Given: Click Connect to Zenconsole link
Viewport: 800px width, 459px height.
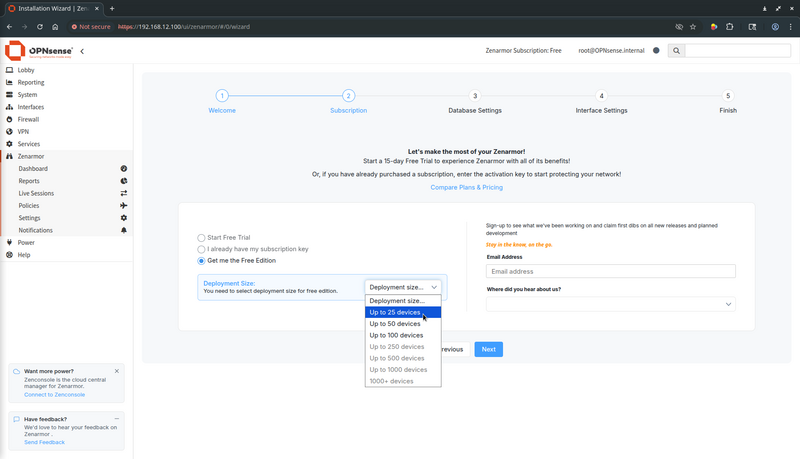Looking at the screenshot, I should click(x=55, y=395).
